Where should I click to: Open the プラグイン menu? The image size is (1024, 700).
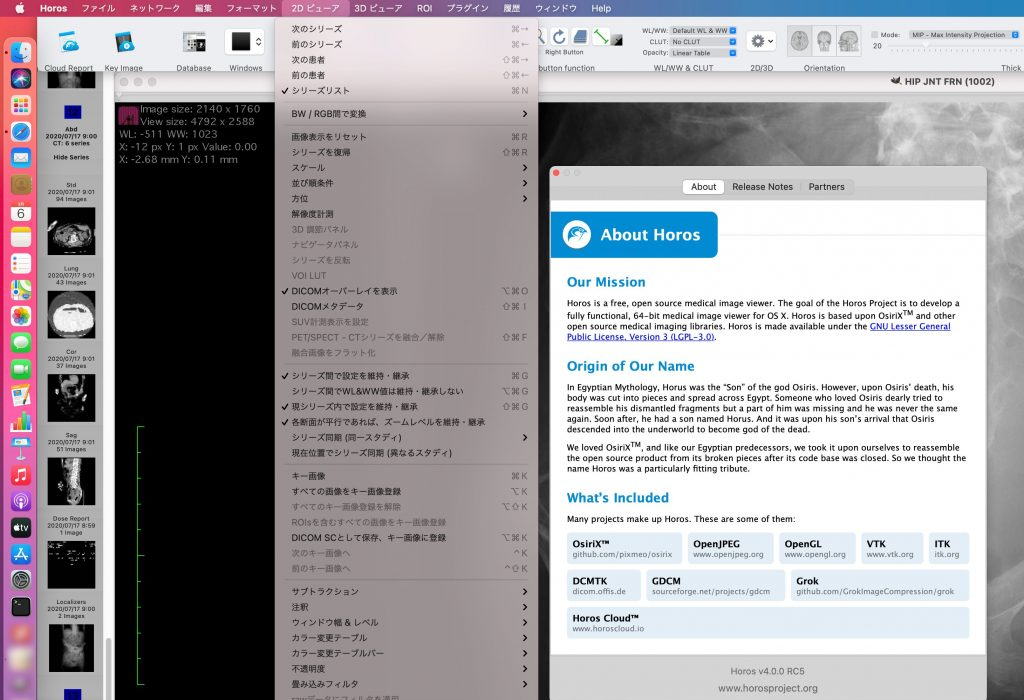click(468, 8)
